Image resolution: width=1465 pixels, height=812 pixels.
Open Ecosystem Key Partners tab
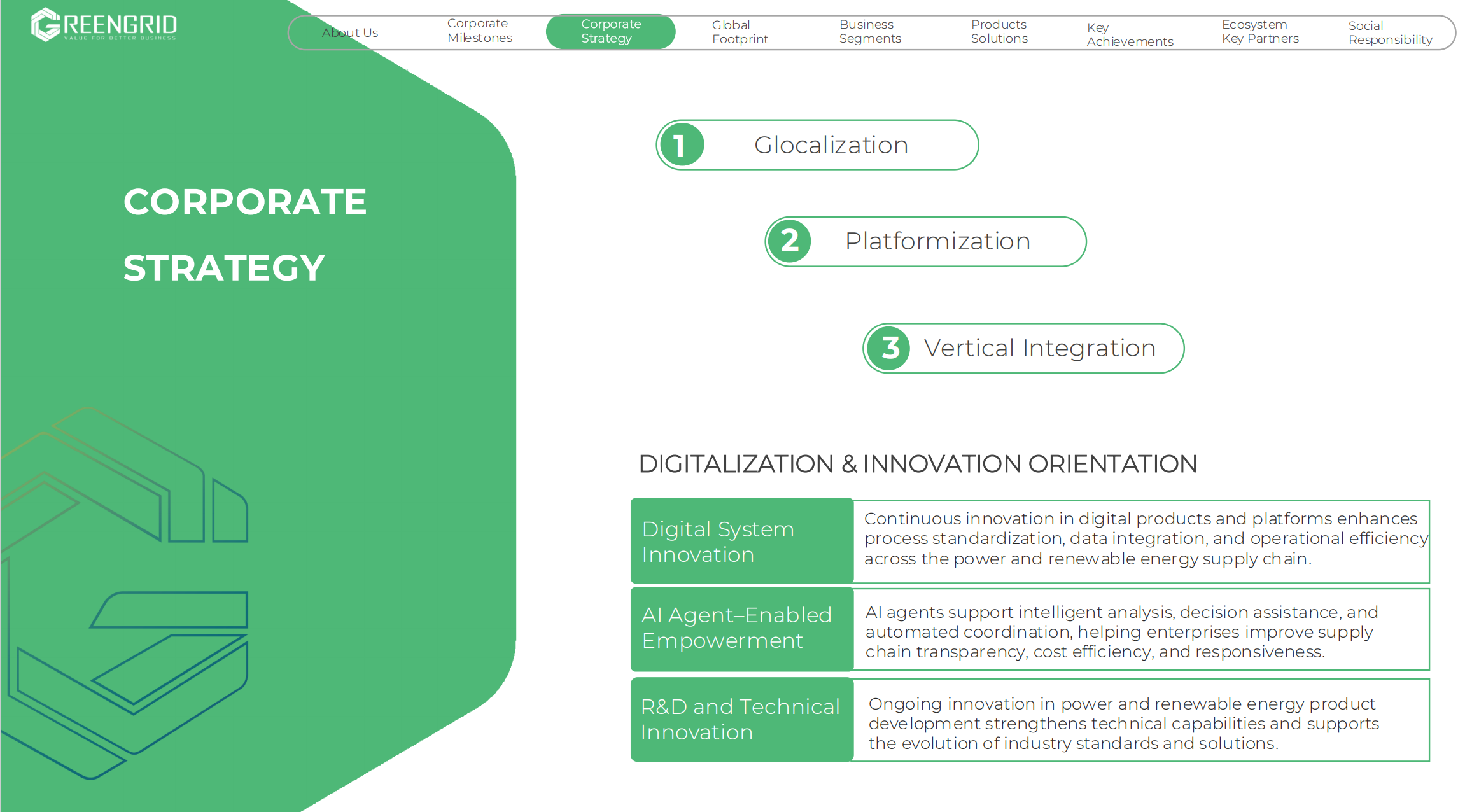click(x=1260, y=31)
